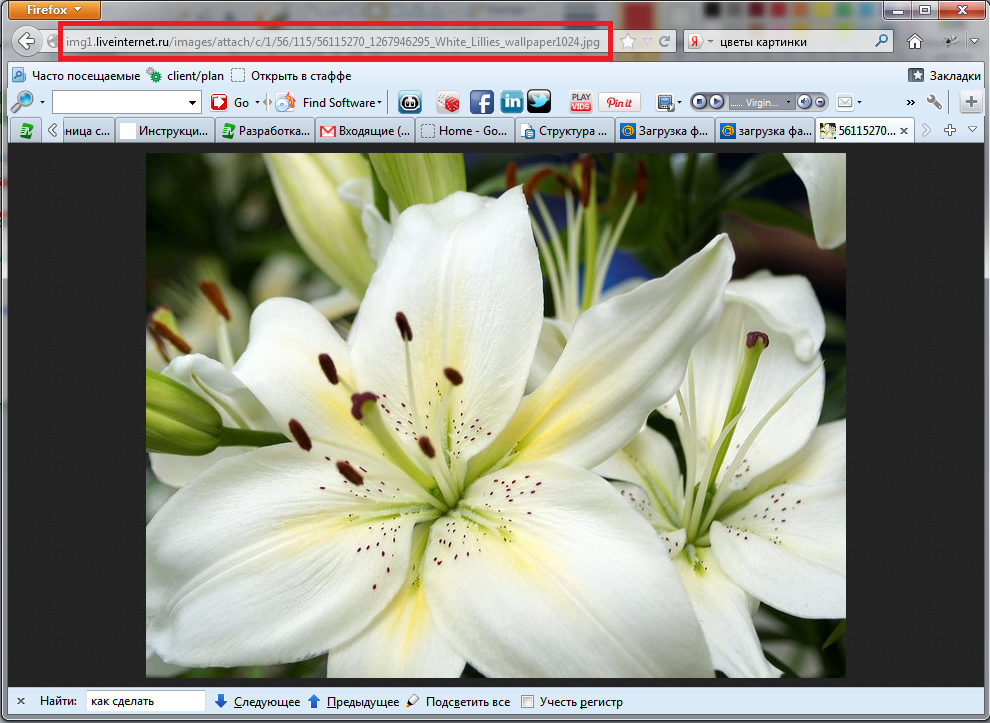Viewport: 990px width, 723px height.
Task: Click the 'цветы картинки' search field
Action: pos(795,42)
